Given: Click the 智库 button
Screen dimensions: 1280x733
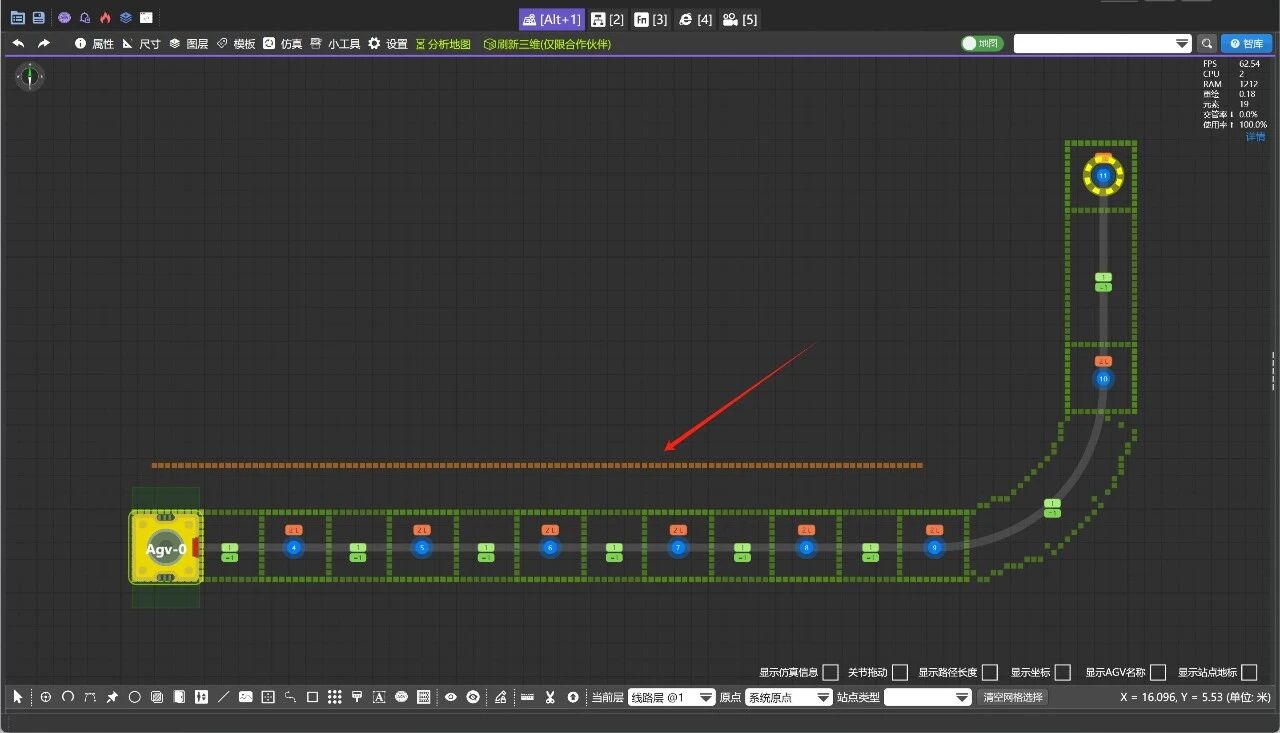Looking at the screenshot, I should [1246, 44].
